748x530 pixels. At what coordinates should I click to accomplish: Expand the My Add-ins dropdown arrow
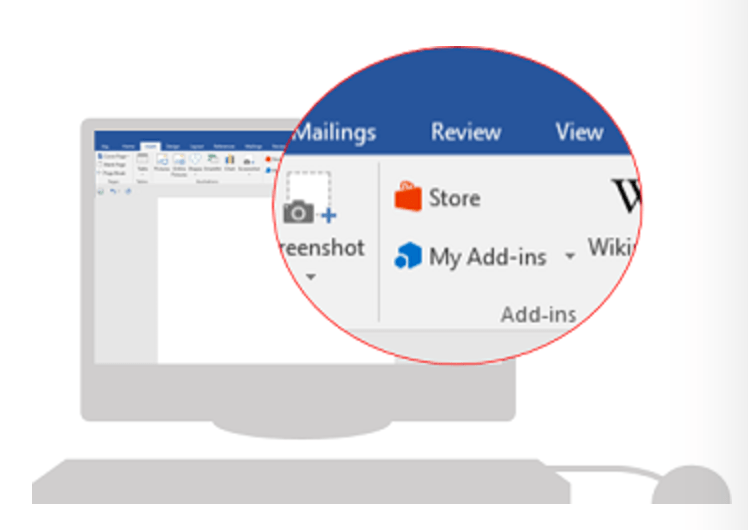pyautogui.click(x=570, y=256)
